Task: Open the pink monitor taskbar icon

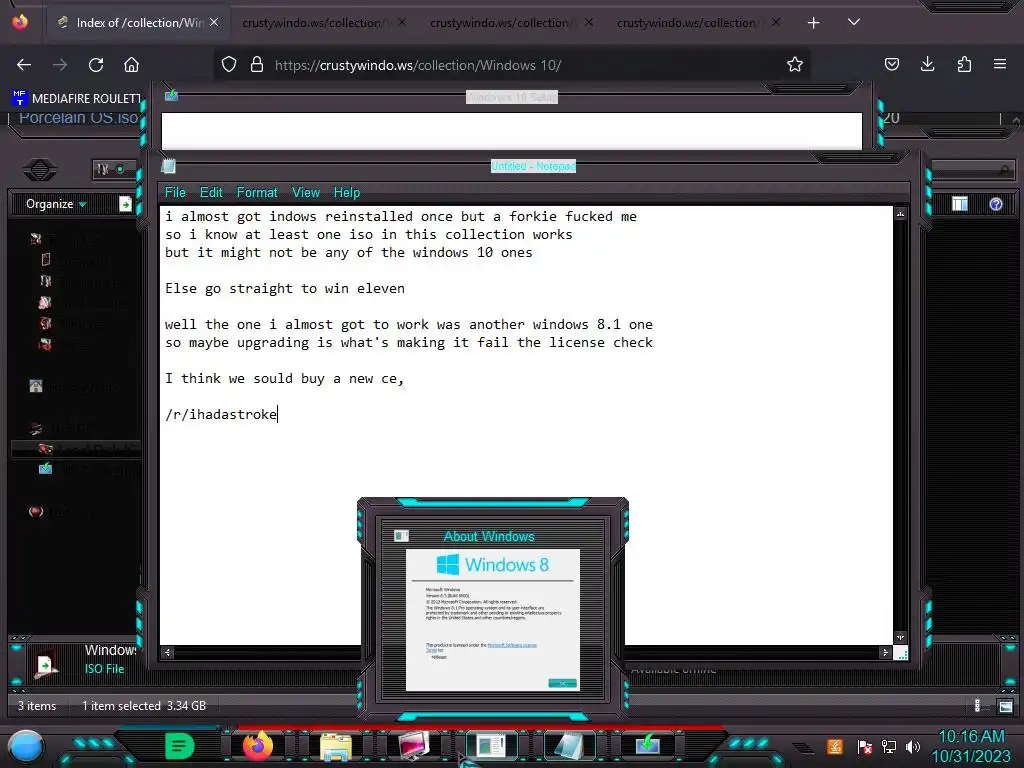Action: click(414, 746)
